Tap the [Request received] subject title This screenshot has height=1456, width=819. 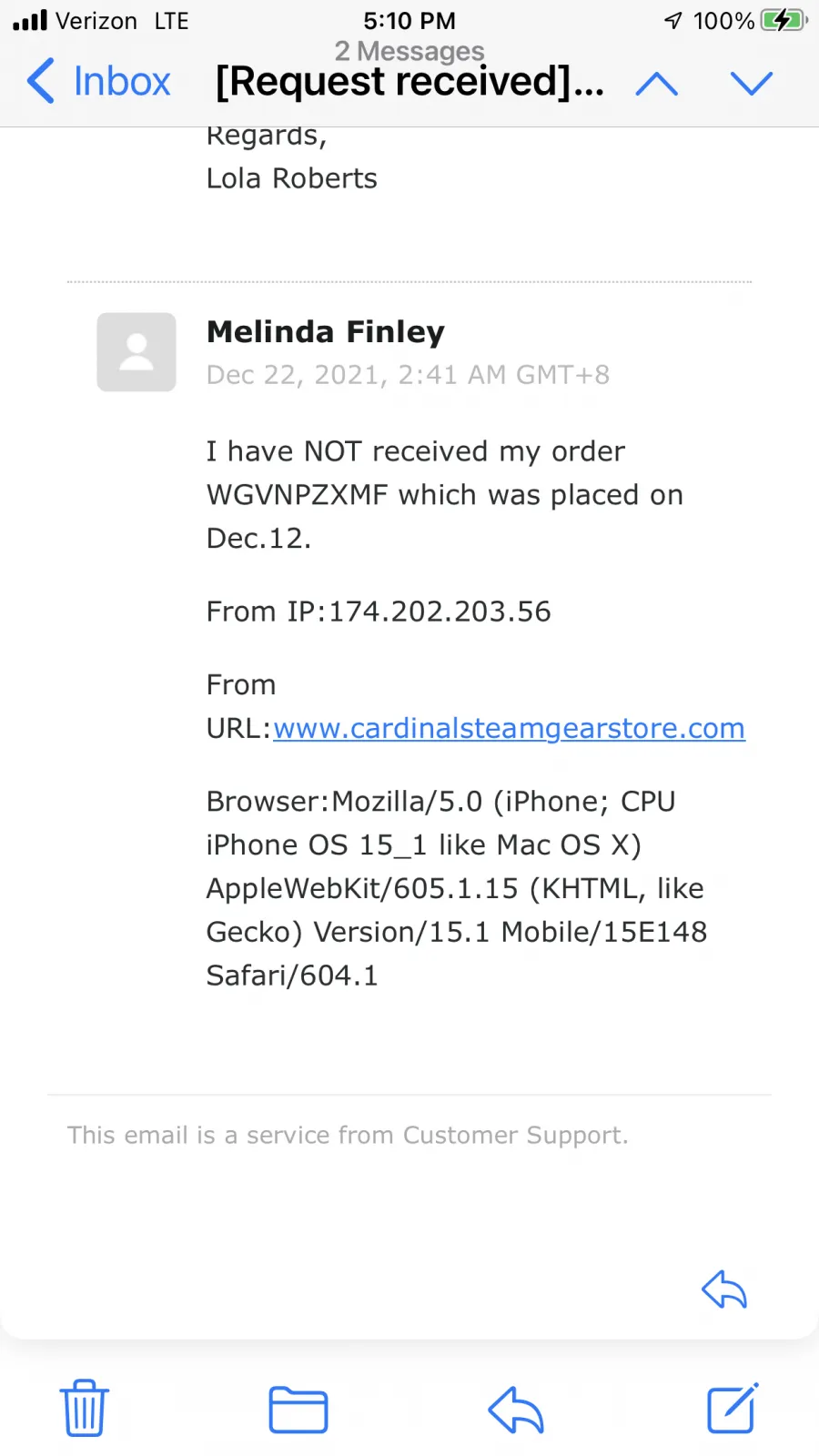[409, 81]
